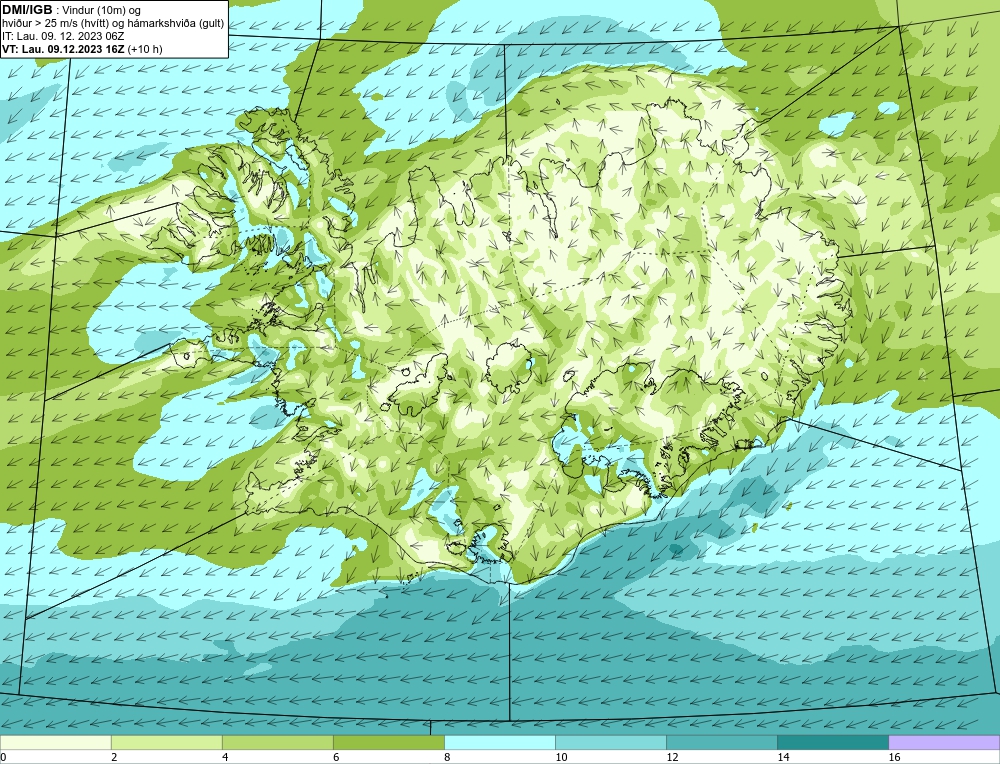Click the legend scale number 4
The image size is (1000, 764).
coord(225,757)
